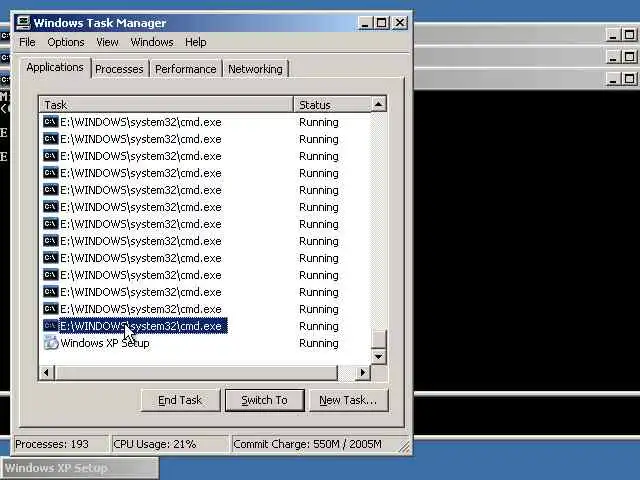This screenshot has width=640, height=480.
Task: Click the Task Manager title bar icon
Action: 23,23
